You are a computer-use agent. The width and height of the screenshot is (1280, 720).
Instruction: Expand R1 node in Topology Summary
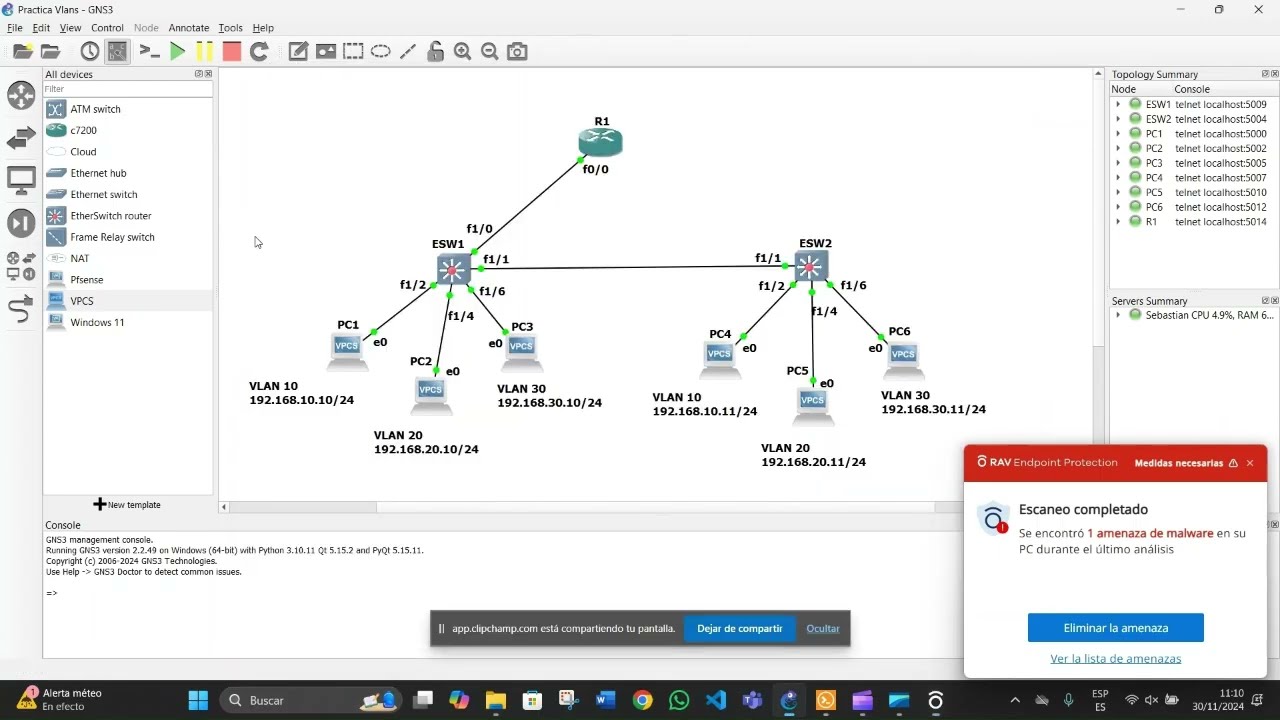tap(1118, 222)
